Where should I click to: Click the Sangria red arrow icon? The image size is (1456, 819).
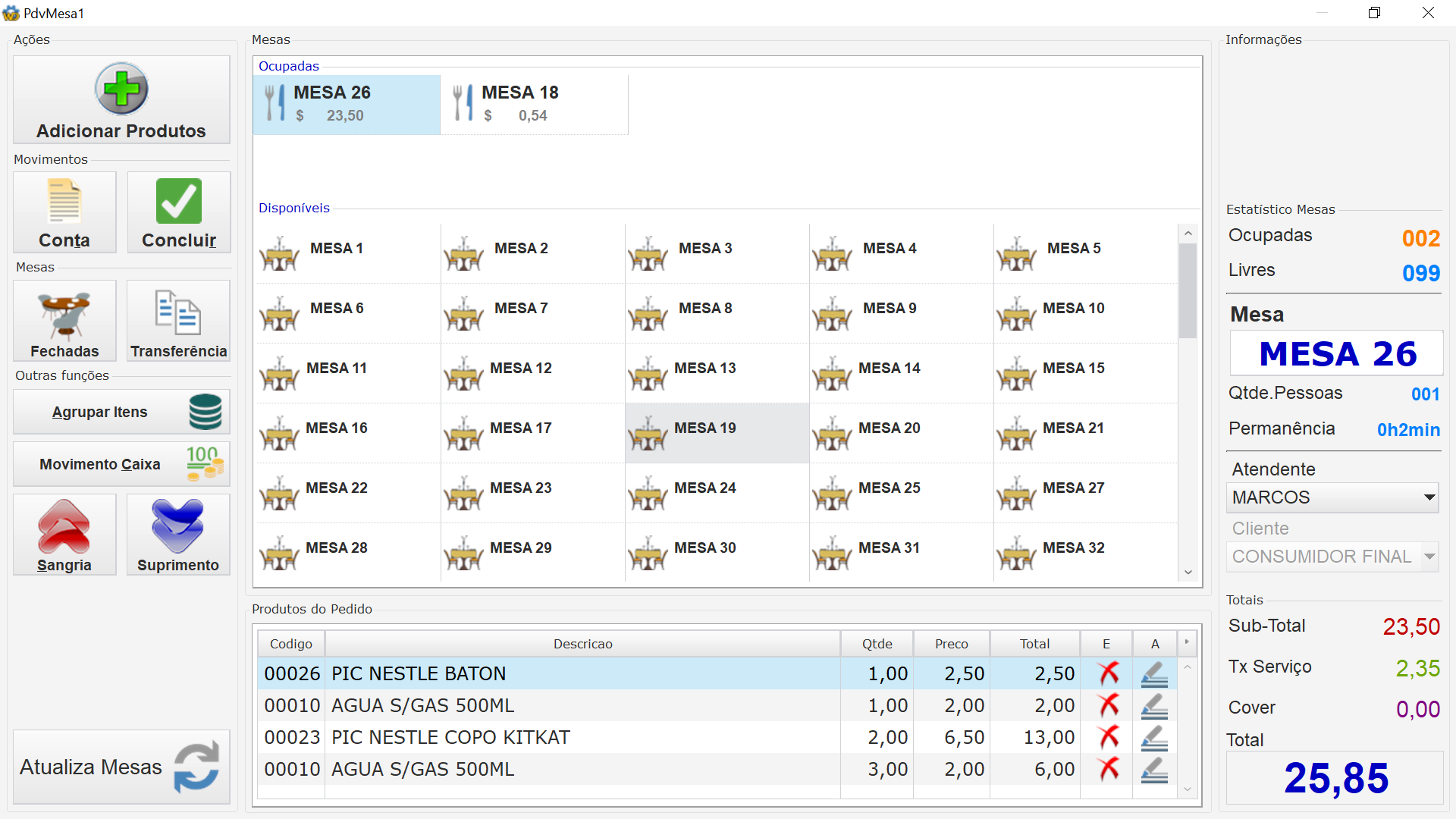click(64, 526)
